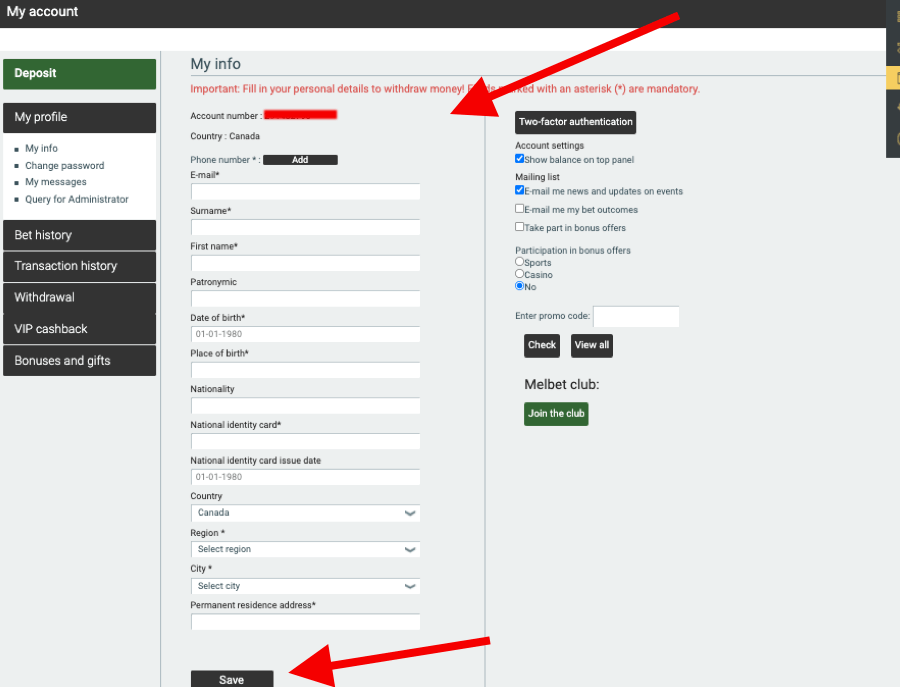
Task: Open the Withdrawal menu item
Action: [x=79, y=297]
